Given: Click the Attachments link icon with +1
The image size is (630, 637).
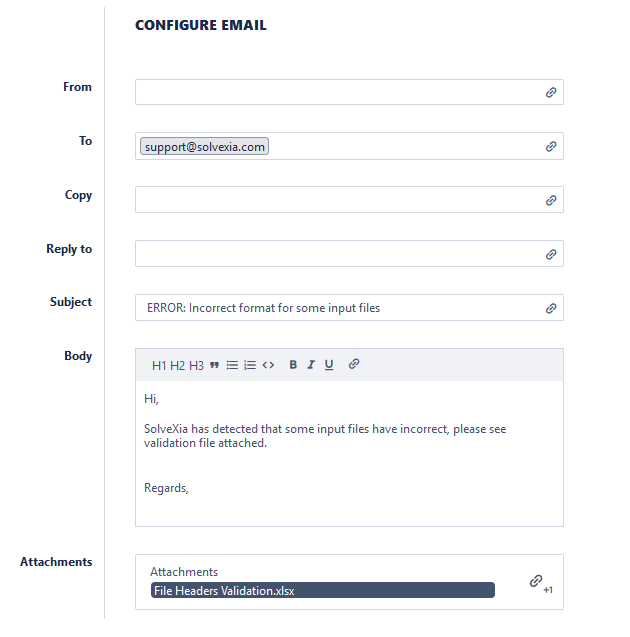Looking at the screenshot, I should (x=537, y=581).
